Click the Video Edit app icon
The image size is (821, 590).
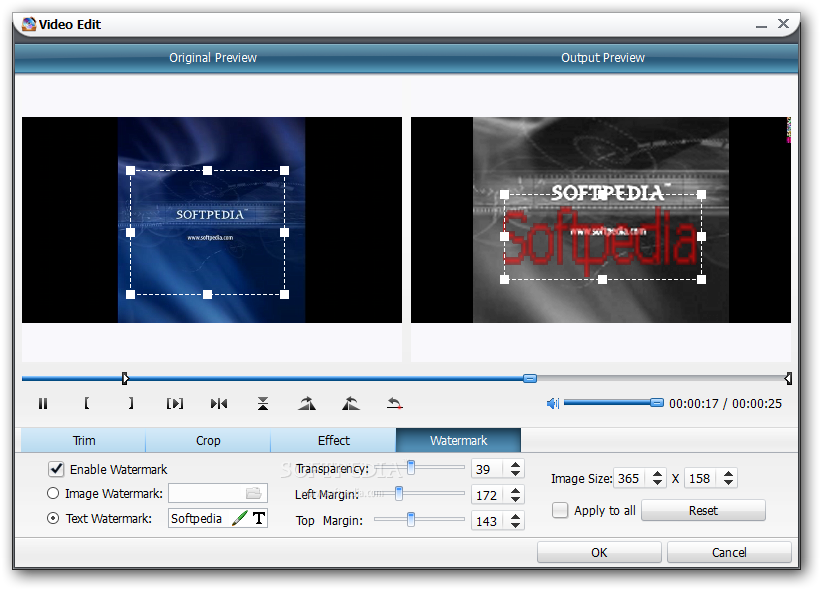click(29, 24)
